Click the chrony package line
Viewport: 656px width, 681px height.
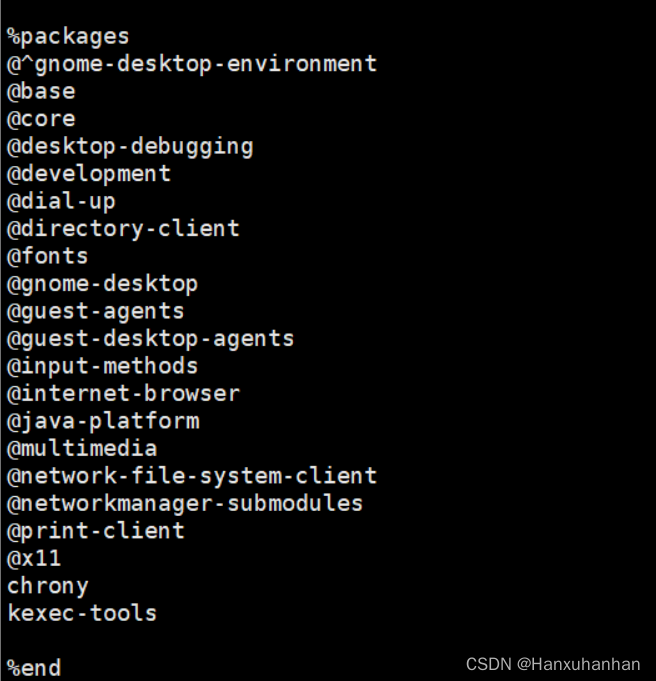click(x=48, y=586)
